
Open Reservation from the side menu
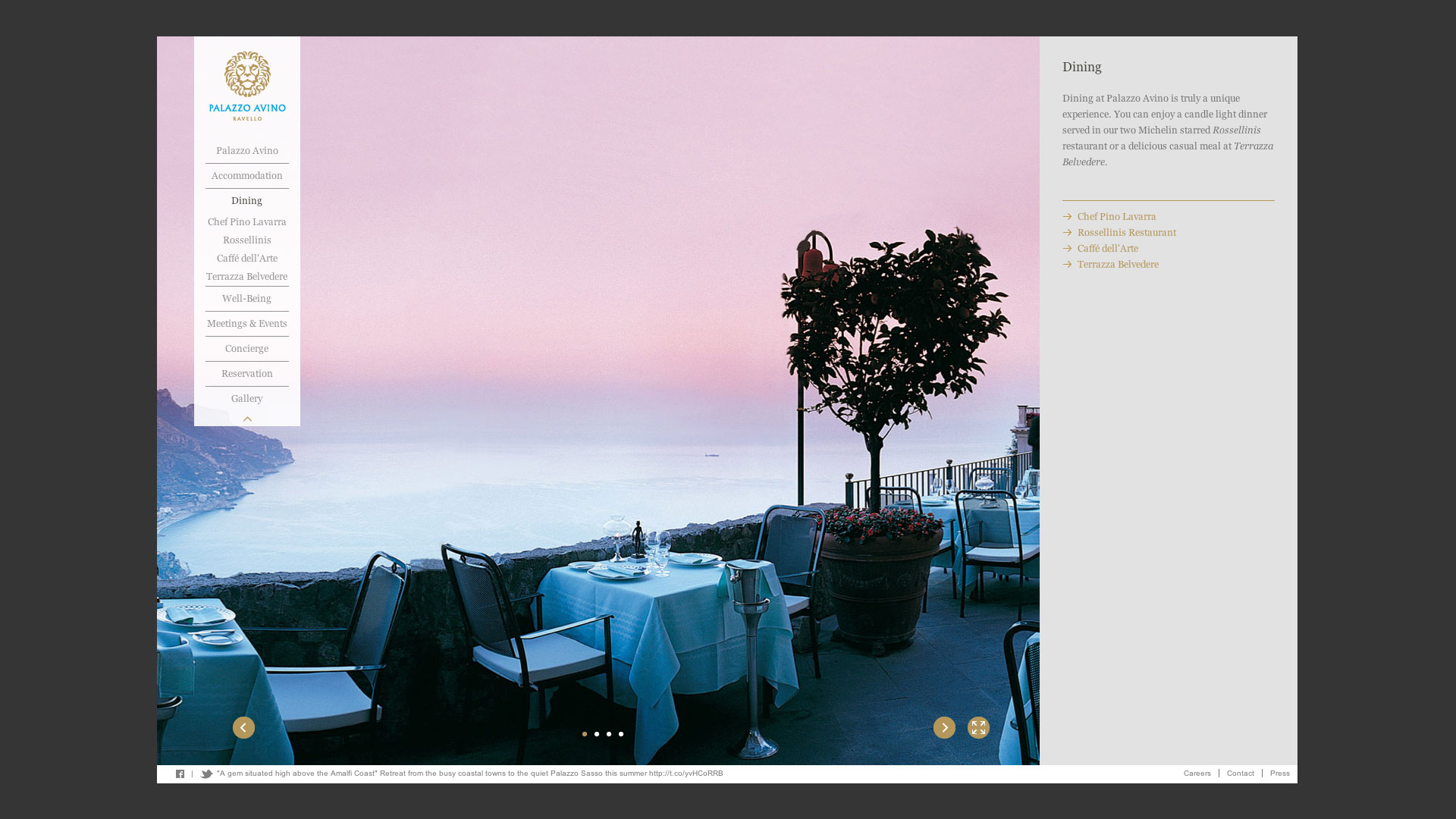click(x=247, y=374)
